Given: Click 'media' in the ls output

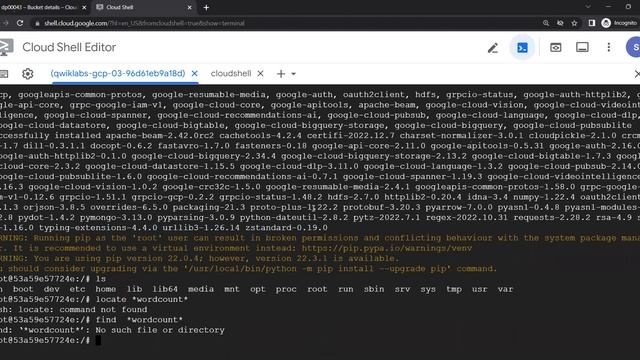Looking at the screenshot, I should [201, 289].
